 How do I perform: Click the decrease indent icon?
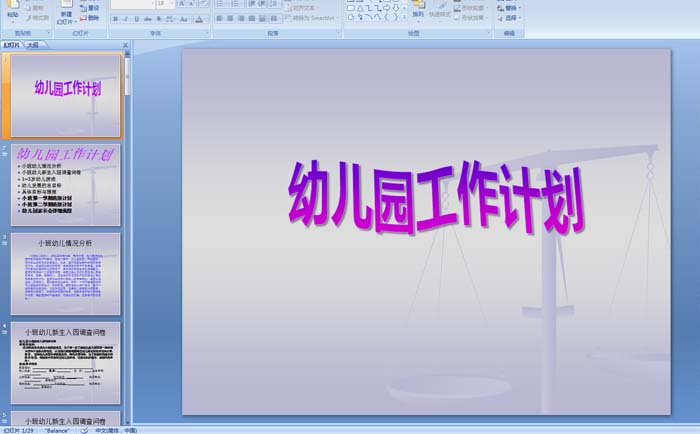252,4
